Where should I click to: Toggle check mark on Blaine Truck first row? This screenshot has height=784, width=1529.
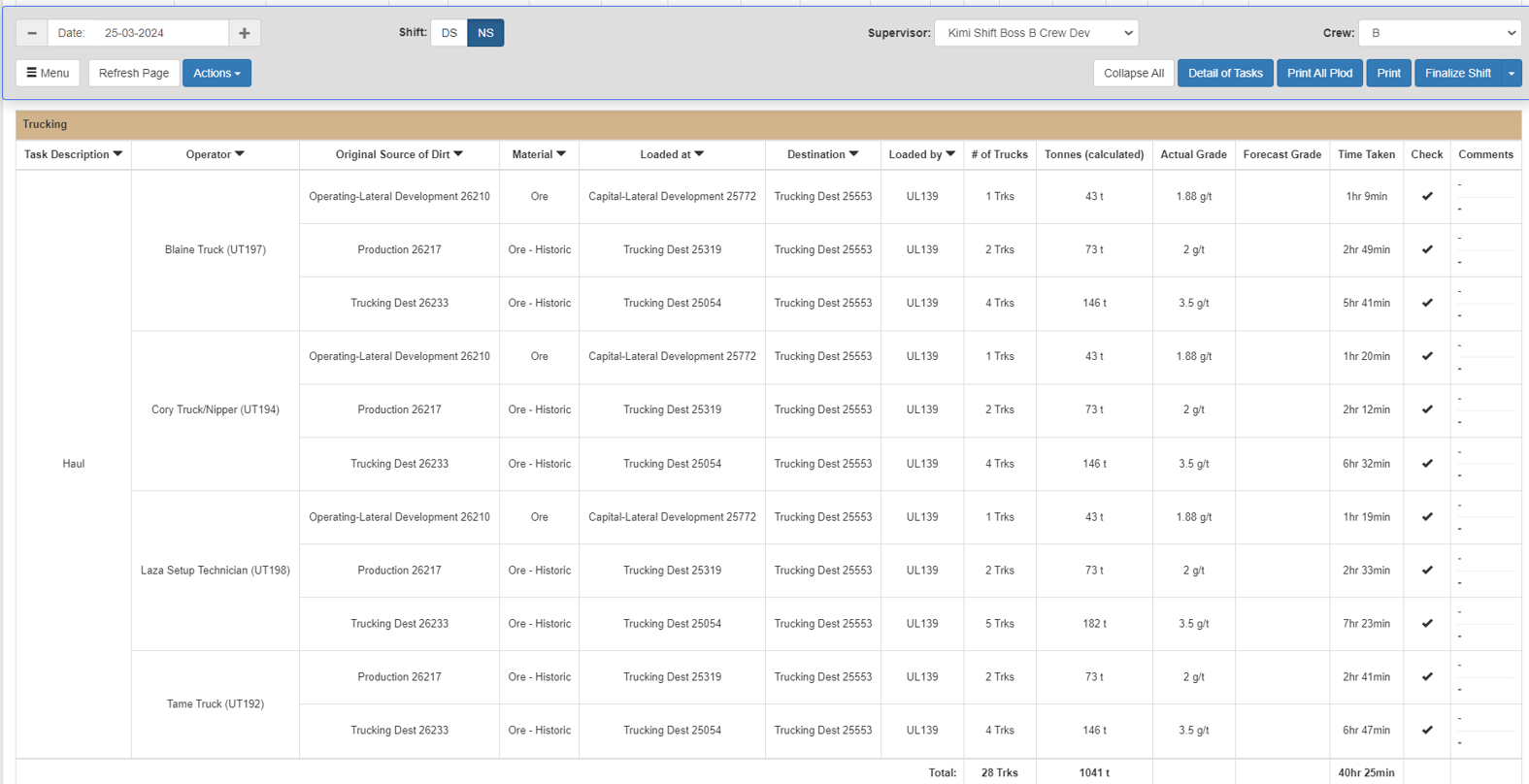(x=1427, y=196)
